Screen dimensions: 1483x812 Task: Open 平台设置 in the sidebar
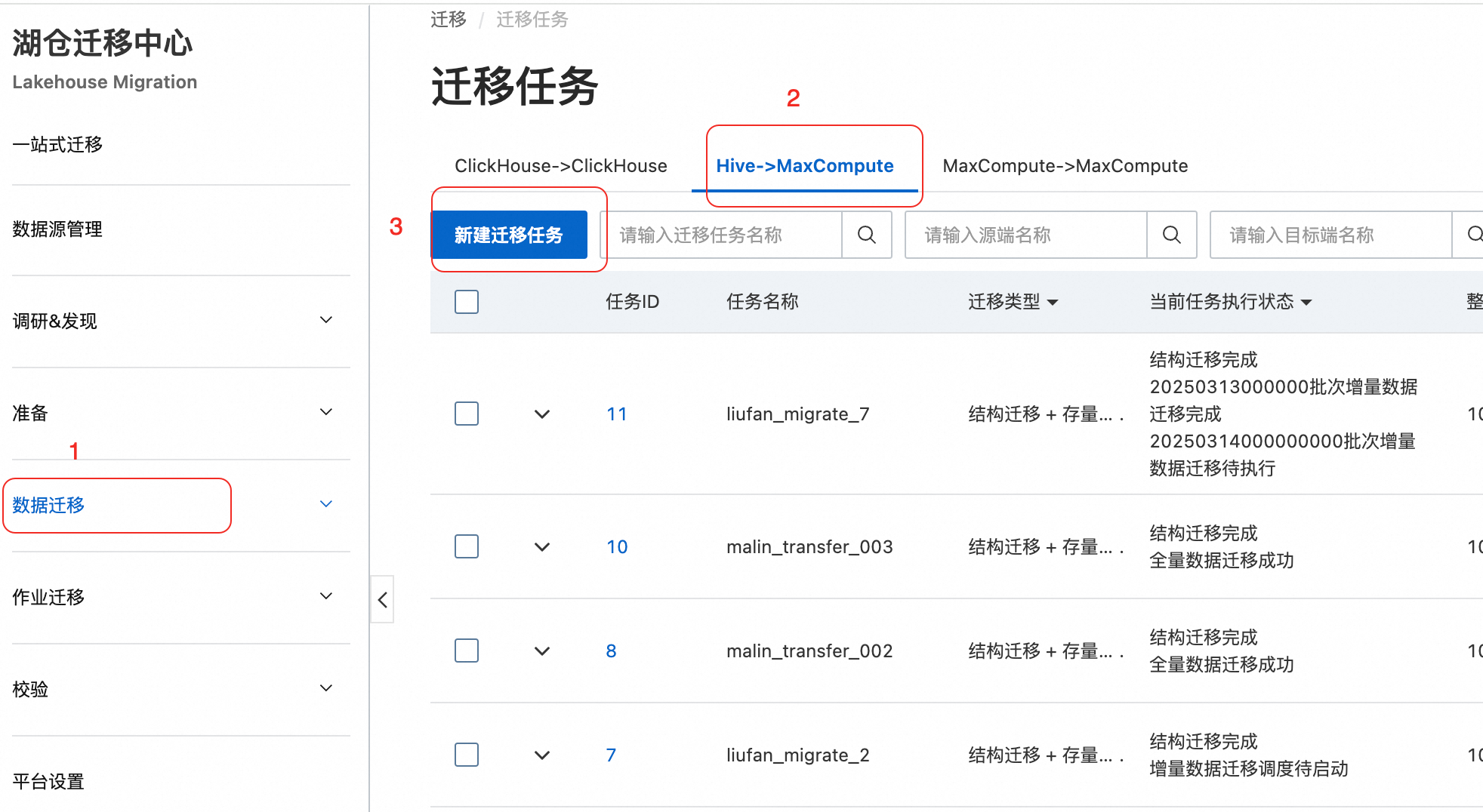[x=48, y=781]
